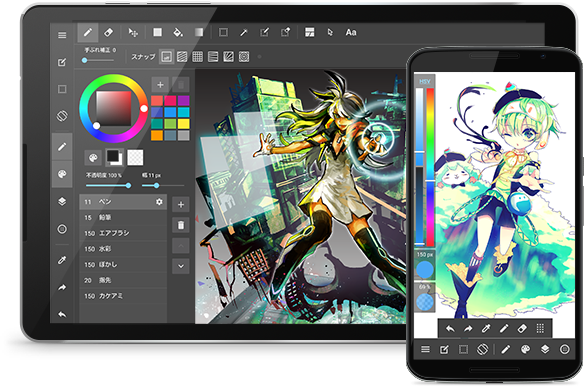Viewport: 585px width, 390px height.
Task: Toggle the transparent color swatch
Action: (x=135, y=157)
